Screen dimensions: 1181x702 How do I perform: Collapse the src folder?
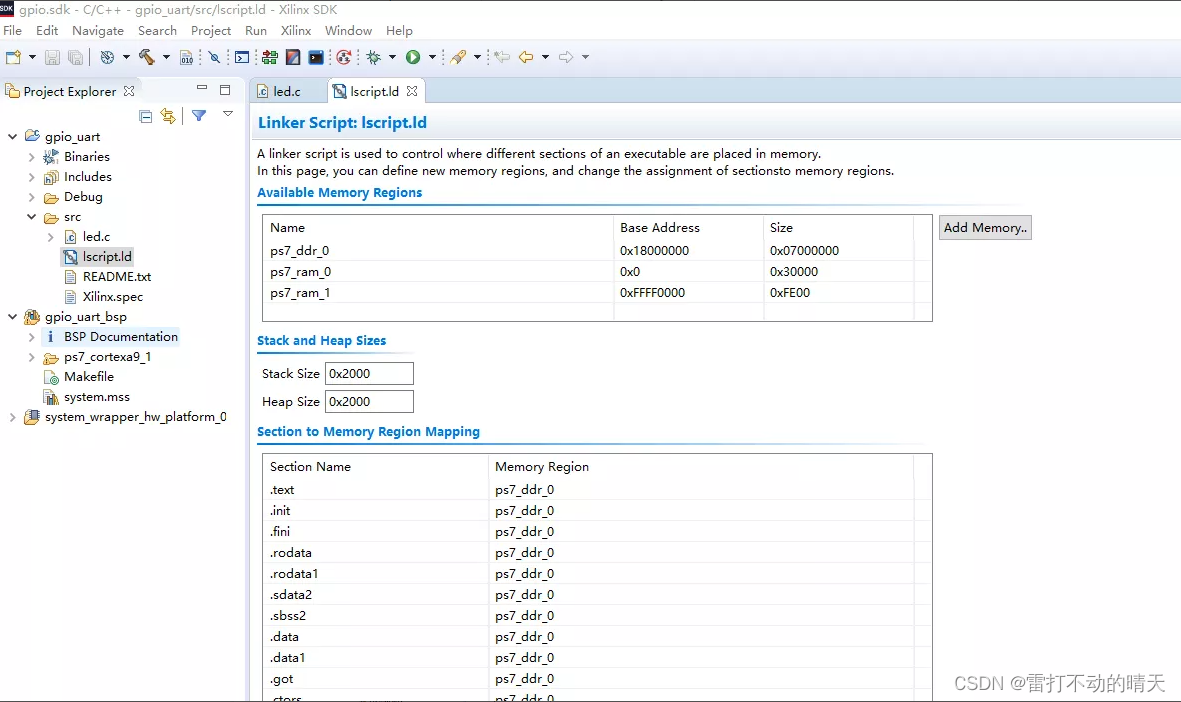pos(31,217)
